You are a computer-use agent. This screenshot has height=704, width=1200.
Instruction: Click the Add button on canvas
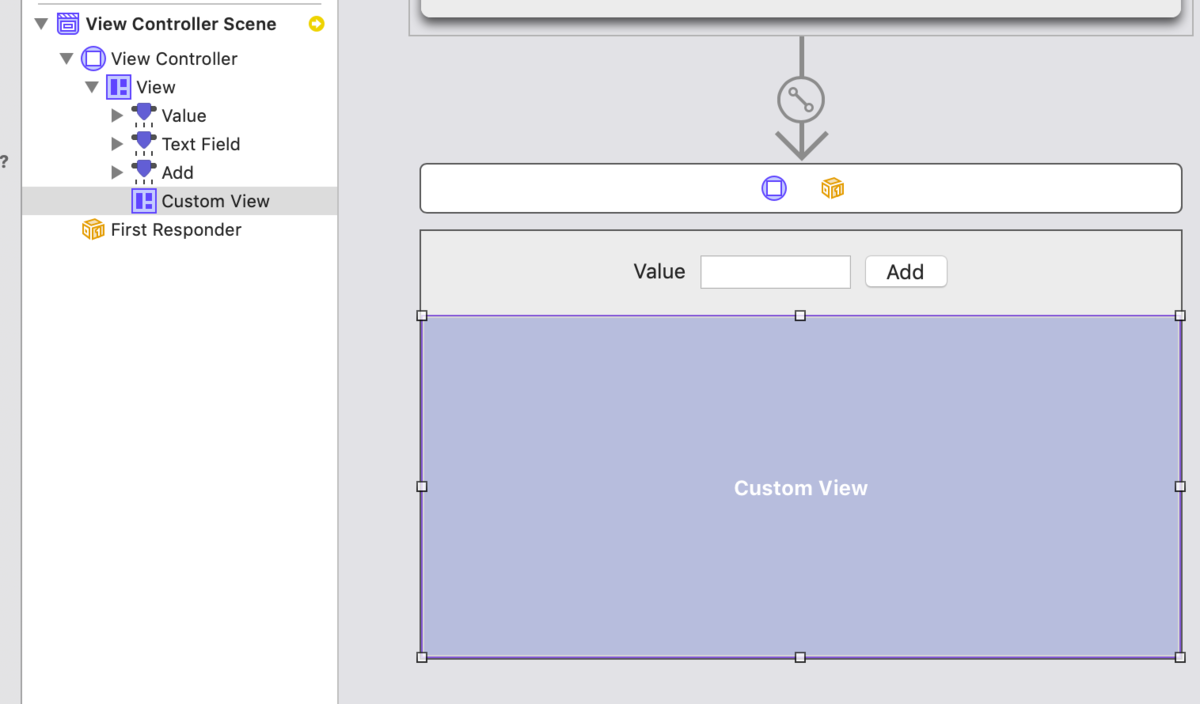pyautogui.click(x=906, y=272)
